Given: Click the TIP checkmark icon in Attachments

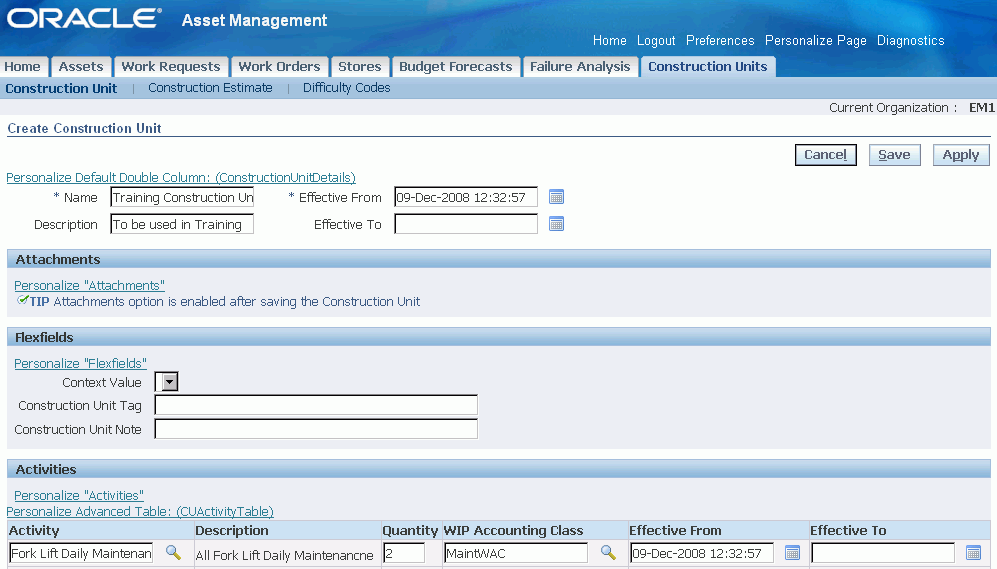Looking at the screenshot, I should click(x=22, y=300).
